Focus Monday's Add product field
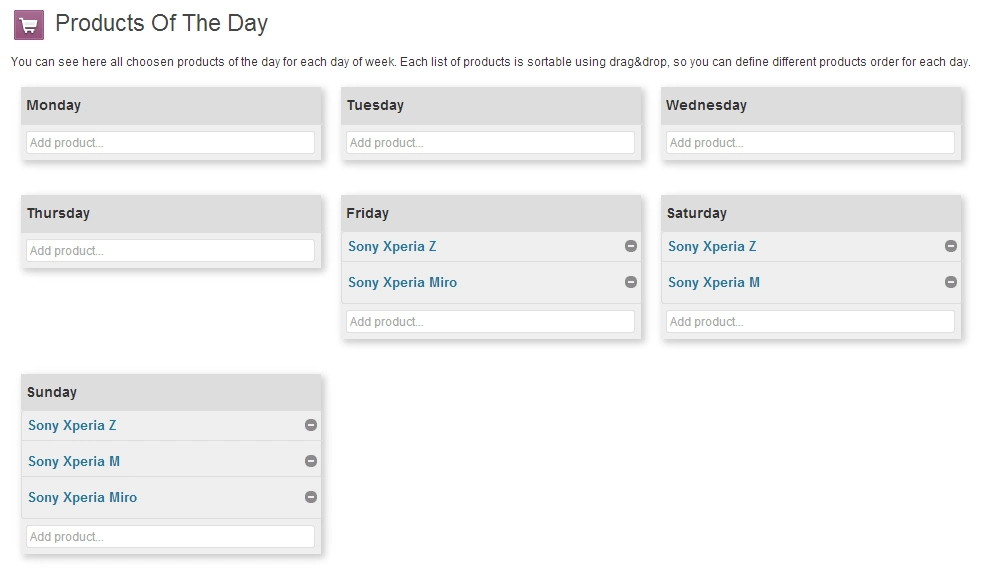The width and height of the screenshot is (985, 576). (170, 143)
